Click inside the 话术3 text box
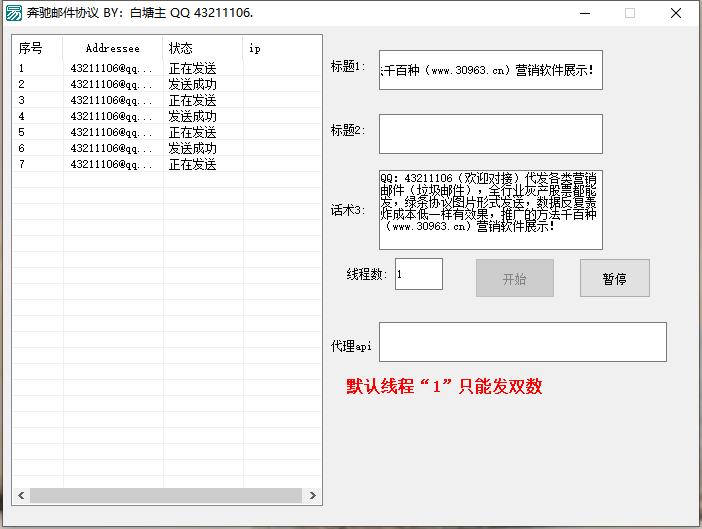The width and height of the screenshot is (702, 529). [491, 210]
